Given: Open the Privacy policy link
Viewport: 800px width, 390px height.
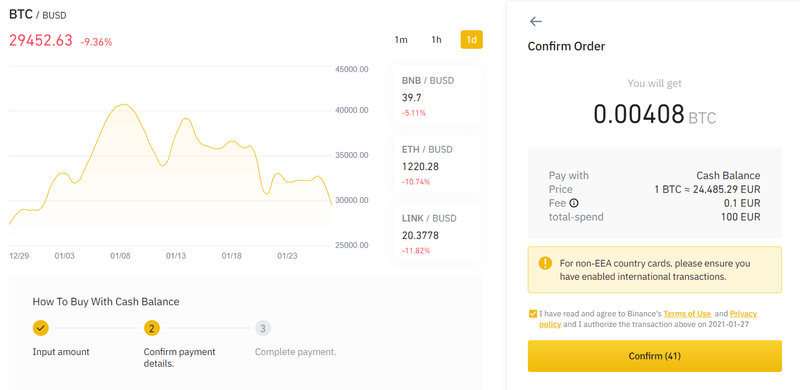Looking at the screenshot, I should (x=648, y=319).
